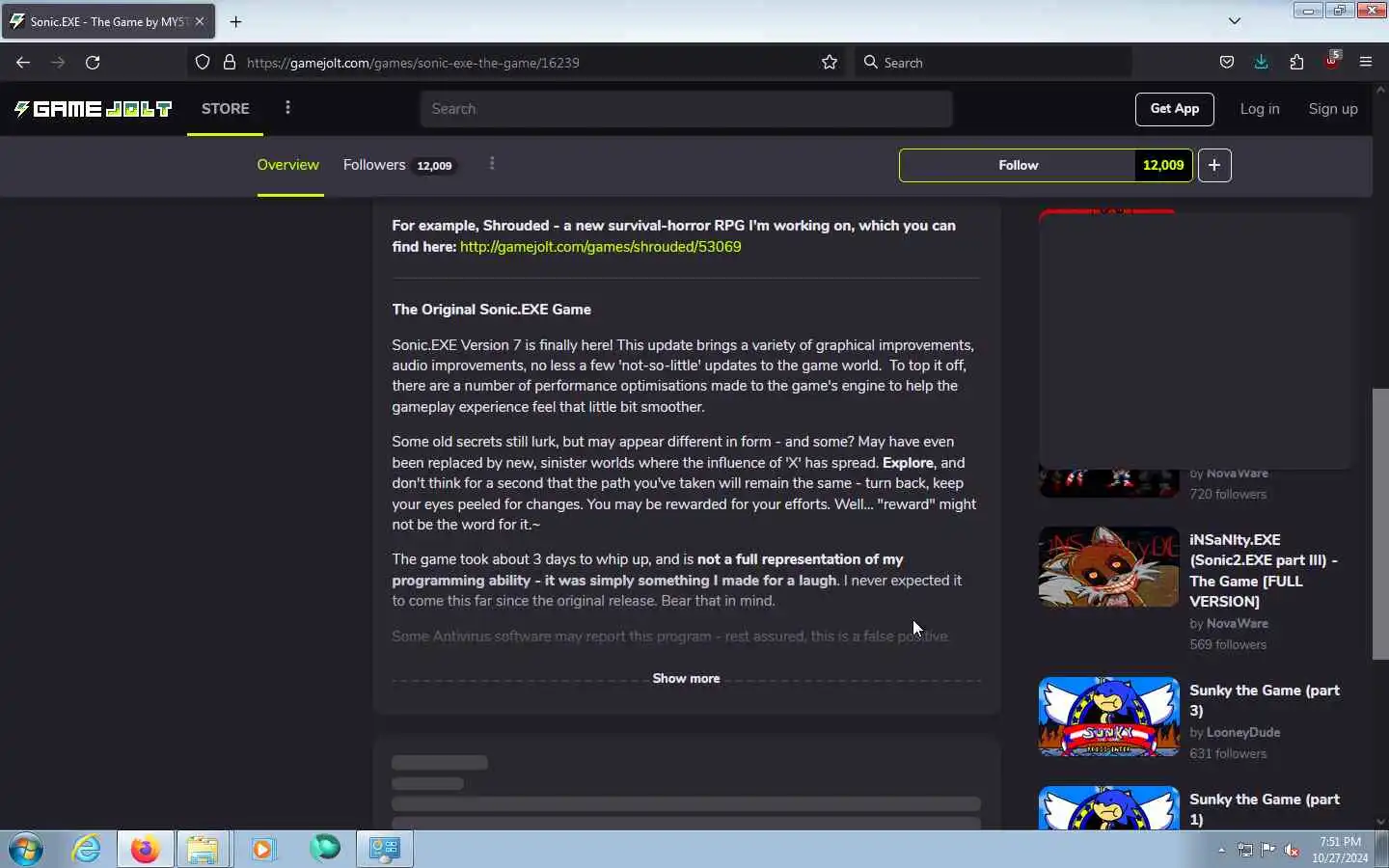Launch Internet Explorer from taskbar
Screen dimensions: 1389x868
(87, 850)
